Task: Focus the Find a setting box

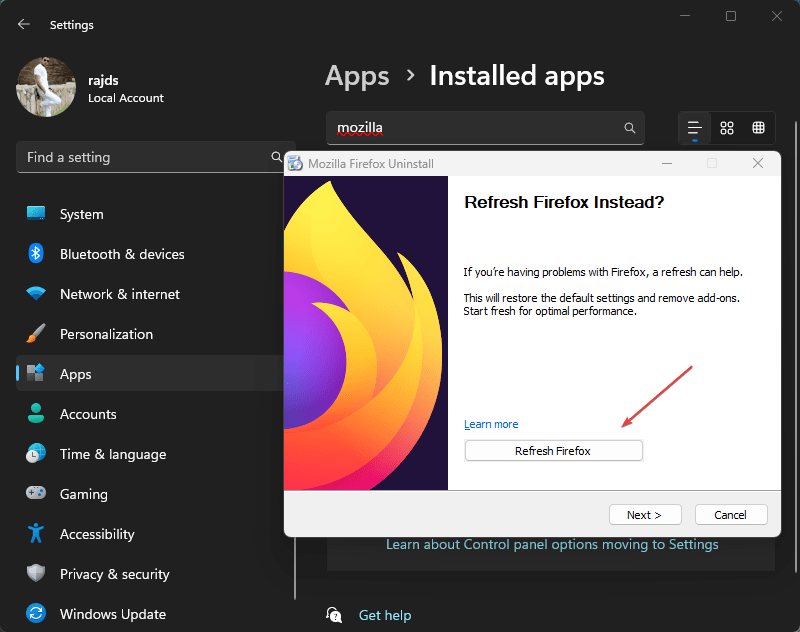Action: coord(156,157)
